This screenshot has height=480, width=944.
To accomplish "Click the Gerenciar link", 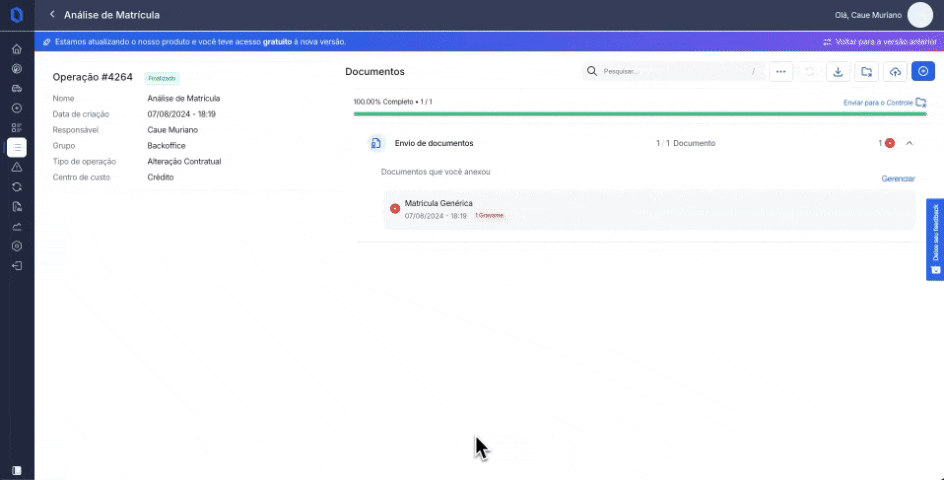I will (x=897, y=178).
